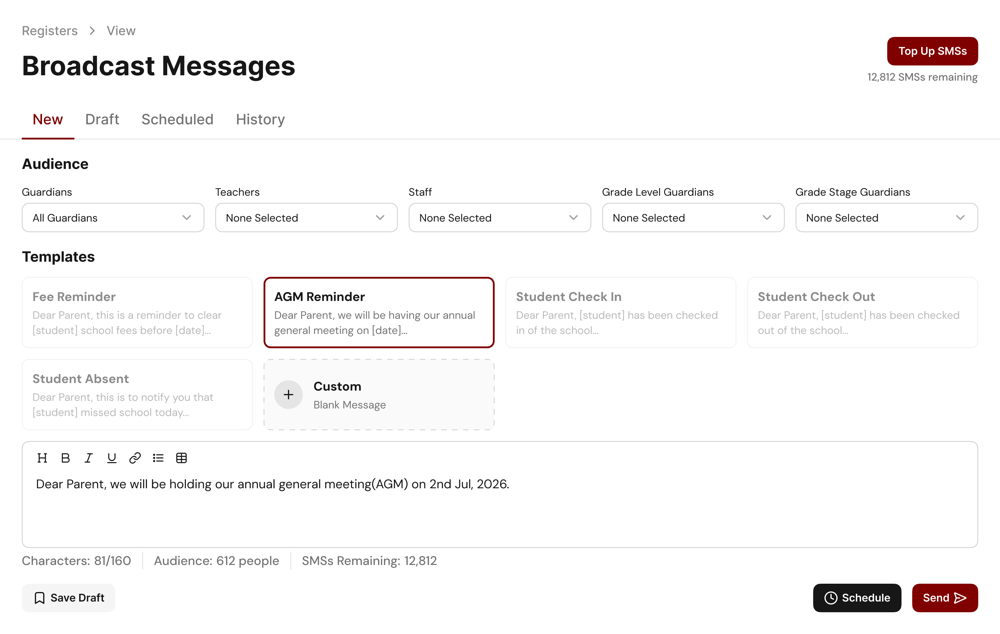
Task: Go to Registers breadcrumb link
Action: tap(50, 31)
